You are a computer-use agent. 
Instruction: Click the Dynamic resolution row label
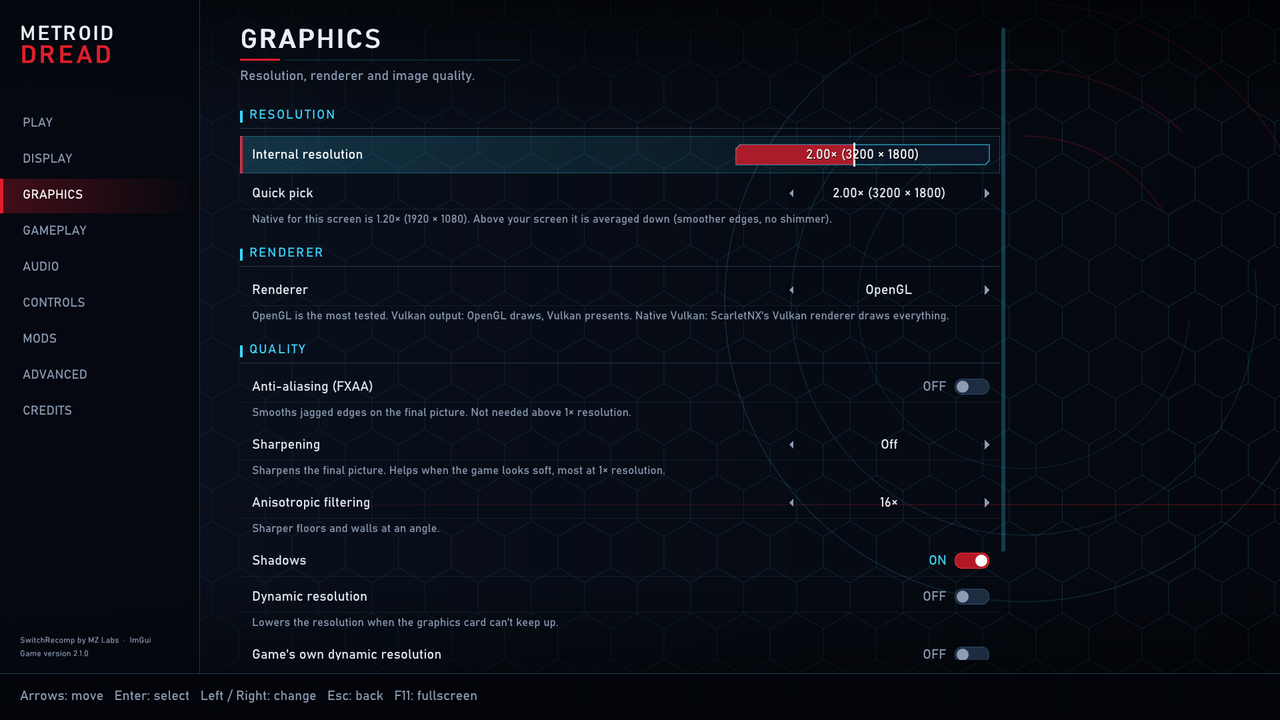pos(309,597)
